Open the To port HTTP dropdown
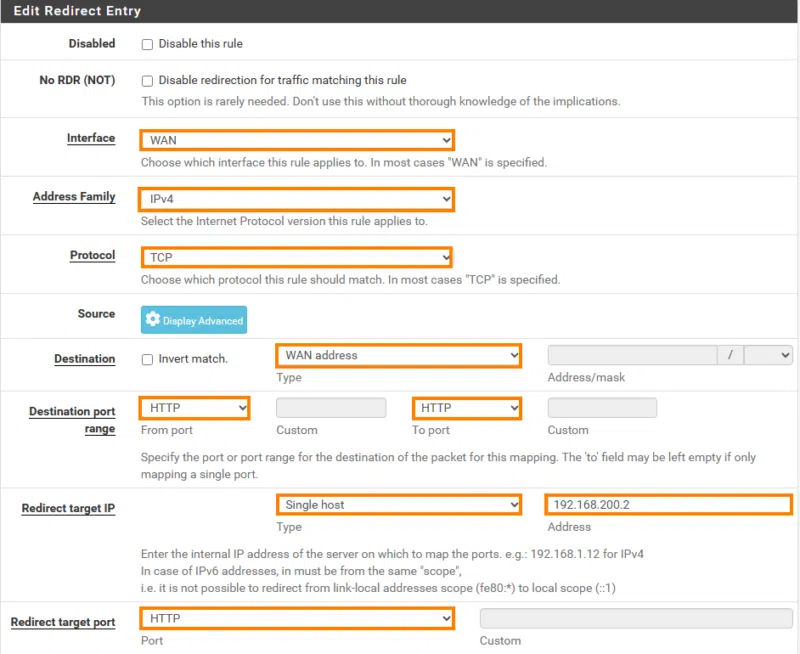Image resolution: width=800 pixels, height=654 pixels. point(466,408)
